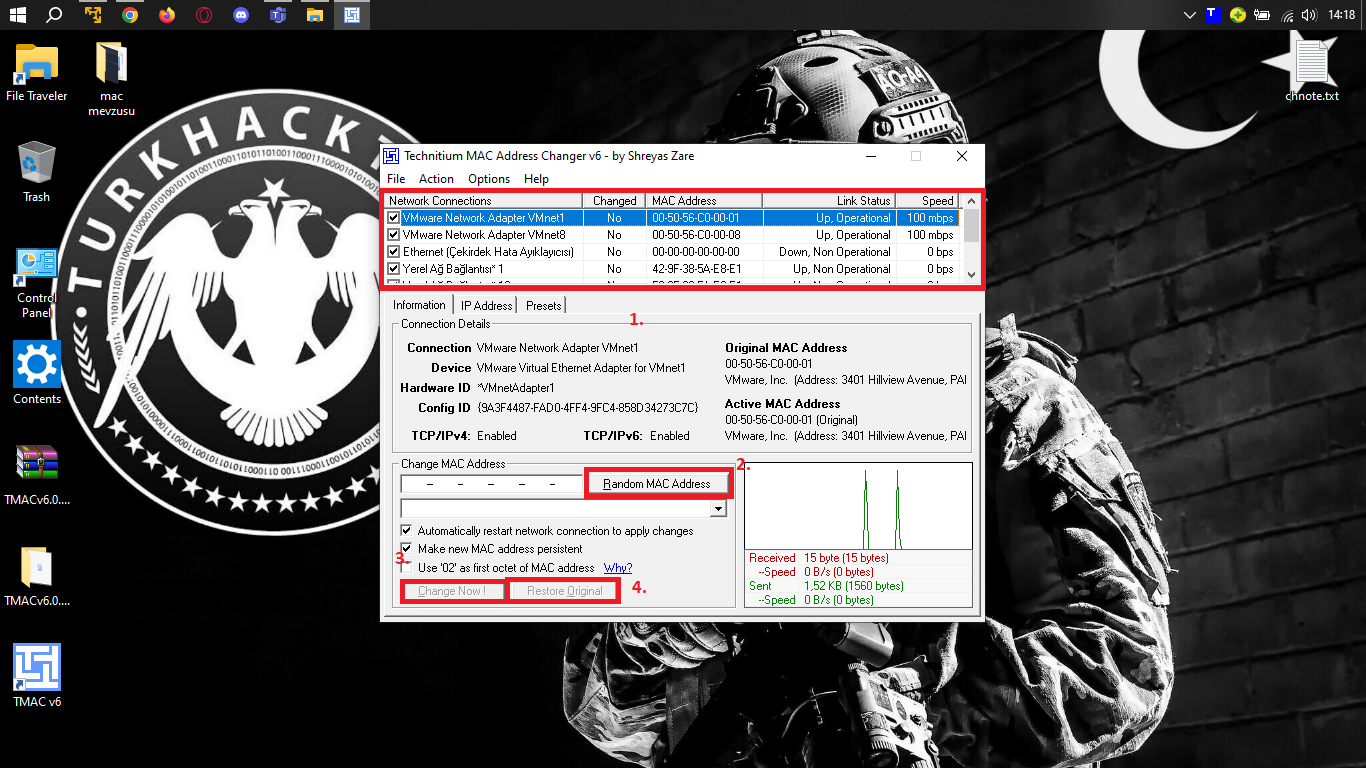The image size is (1366, 768).
Task: Select the TMACv6.0 folder desktop icon
Action: tap(37, 577)
